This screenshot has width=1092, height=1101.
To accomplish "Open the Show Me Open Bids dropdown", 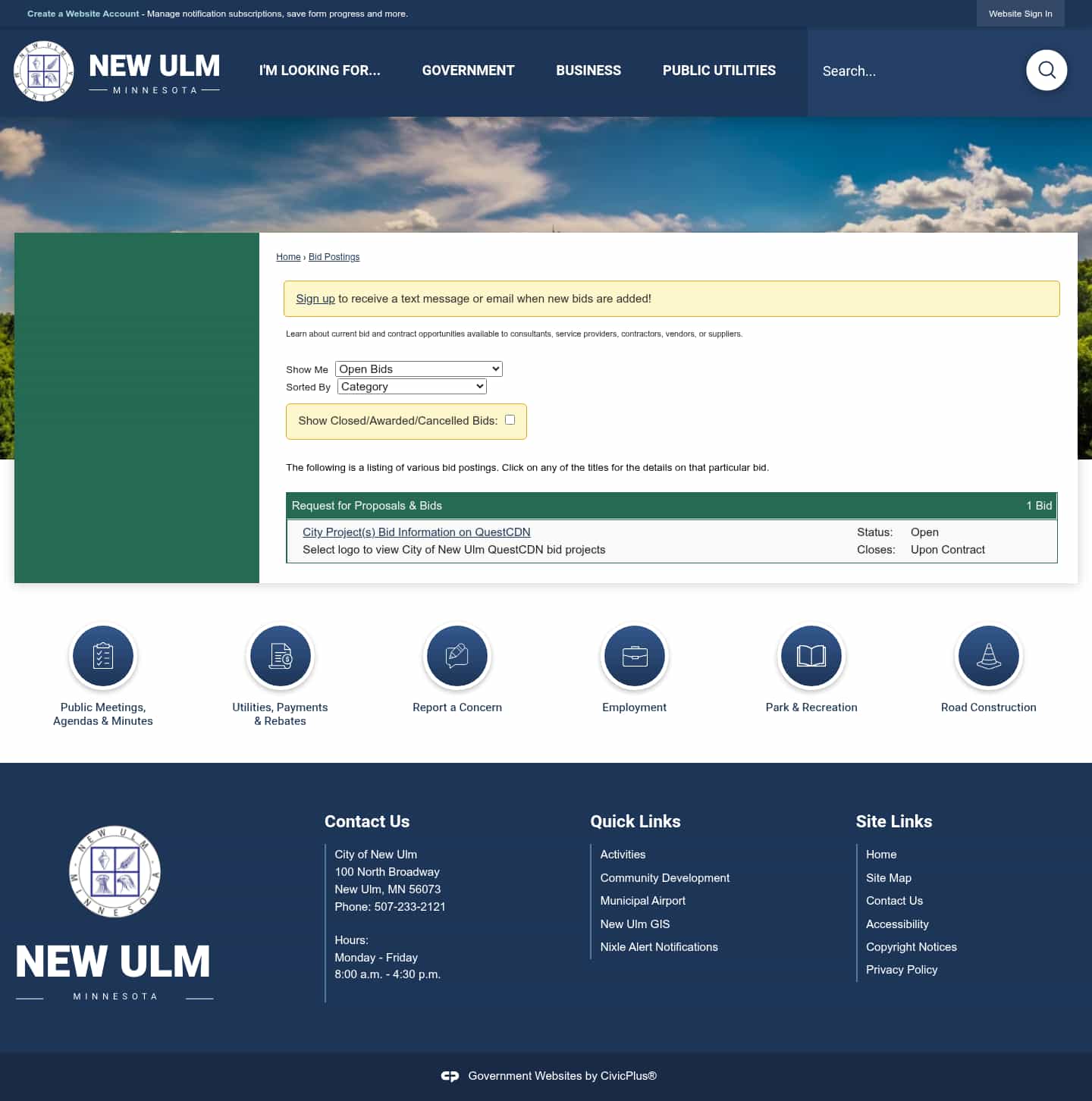I will 419,369.
